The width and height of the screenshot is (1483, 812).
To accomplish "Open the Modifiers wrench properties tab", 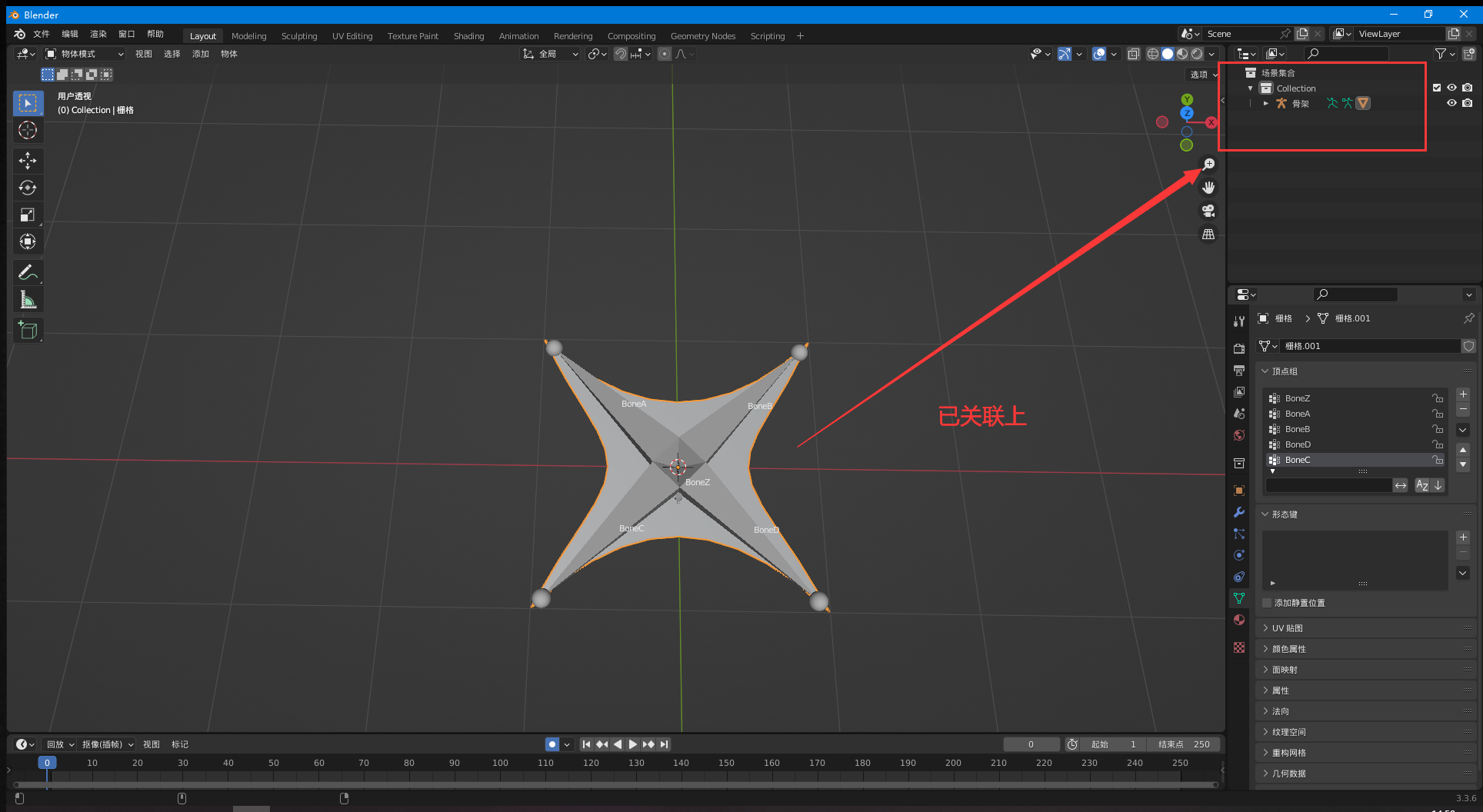I will [x=1239, y=512].
